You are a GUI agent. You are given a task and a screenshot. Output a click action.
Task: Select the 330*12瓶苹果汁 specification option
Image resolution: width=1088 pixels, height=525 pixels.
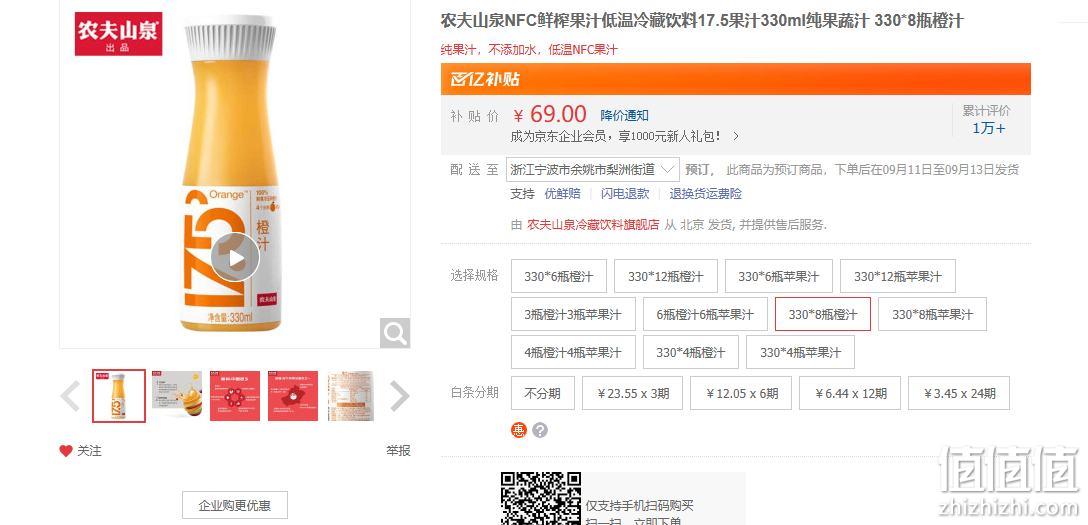pyautogui.click(x=897, y=276)
